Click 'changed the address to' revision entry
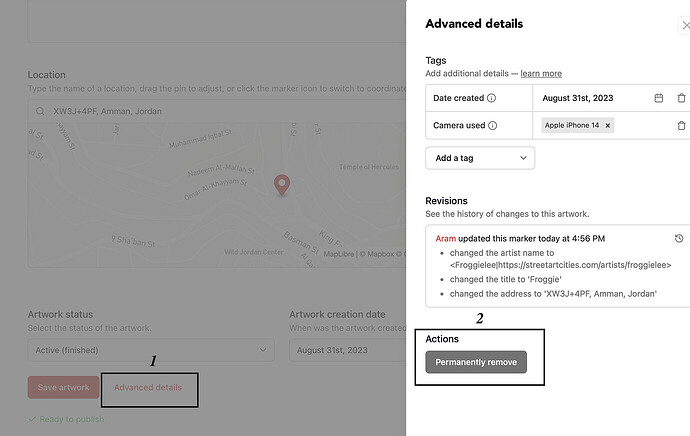Viewport: 690px width, 436px height. point(553,294)
